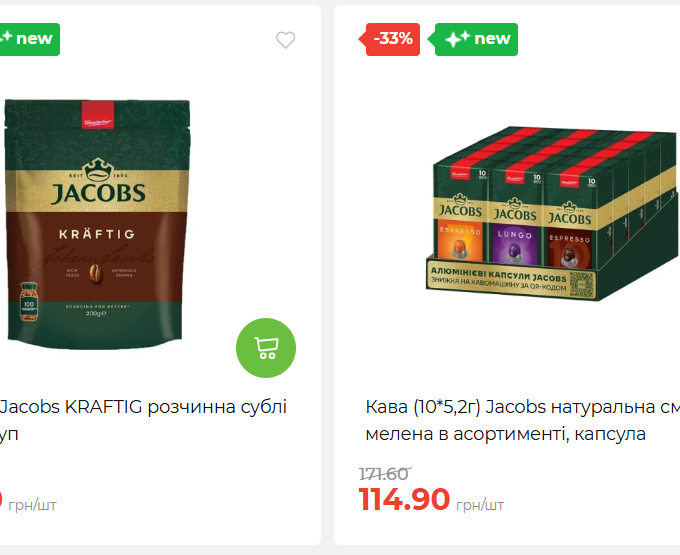680x555 pixels.
Task: Click the грн/шт label next to 114.90
Action: coord(480,505)
